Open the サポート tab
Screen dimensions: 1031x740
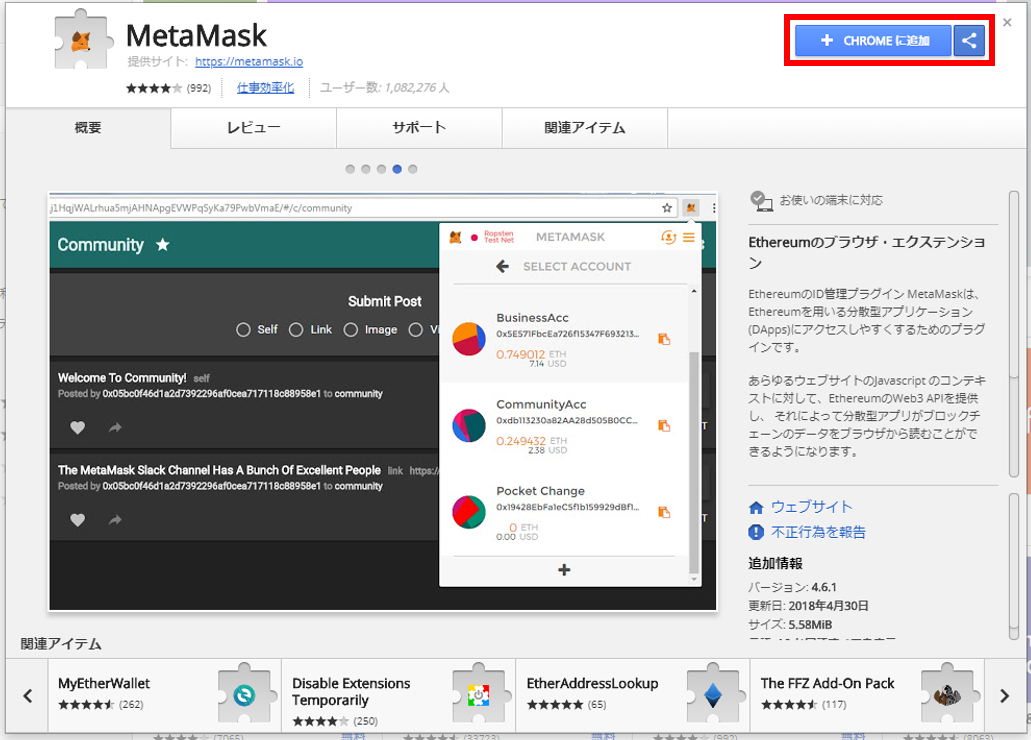tap(419, 128)
